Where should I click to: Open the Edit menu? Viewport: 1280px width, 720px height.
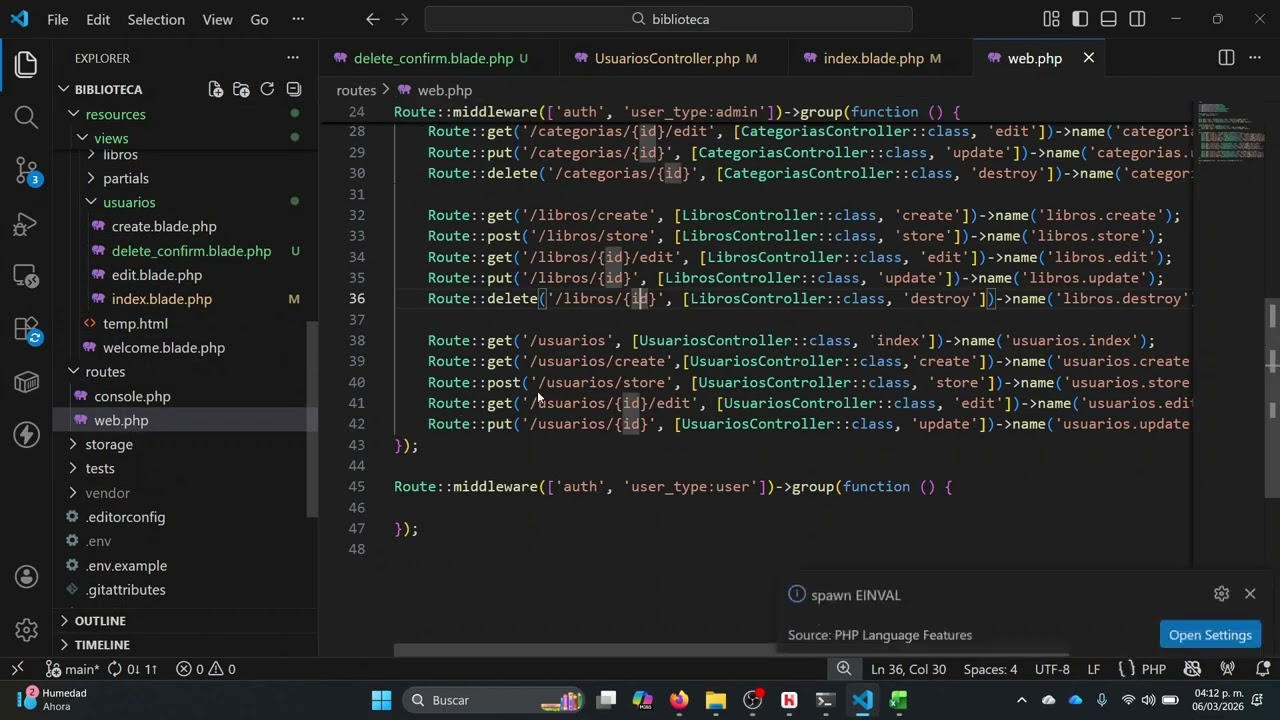(x=98, y=19)
